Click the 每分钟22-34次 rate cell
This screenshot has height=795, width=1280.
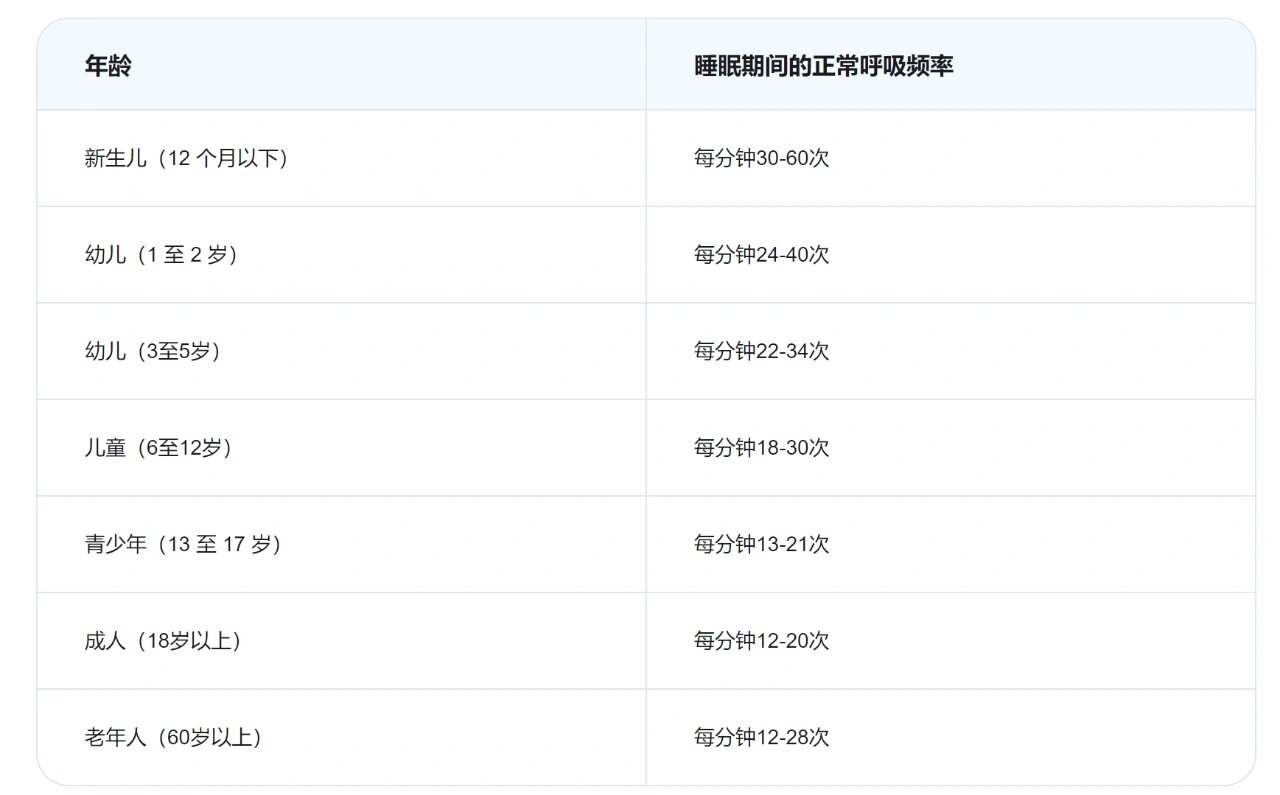tap(761, 351)
